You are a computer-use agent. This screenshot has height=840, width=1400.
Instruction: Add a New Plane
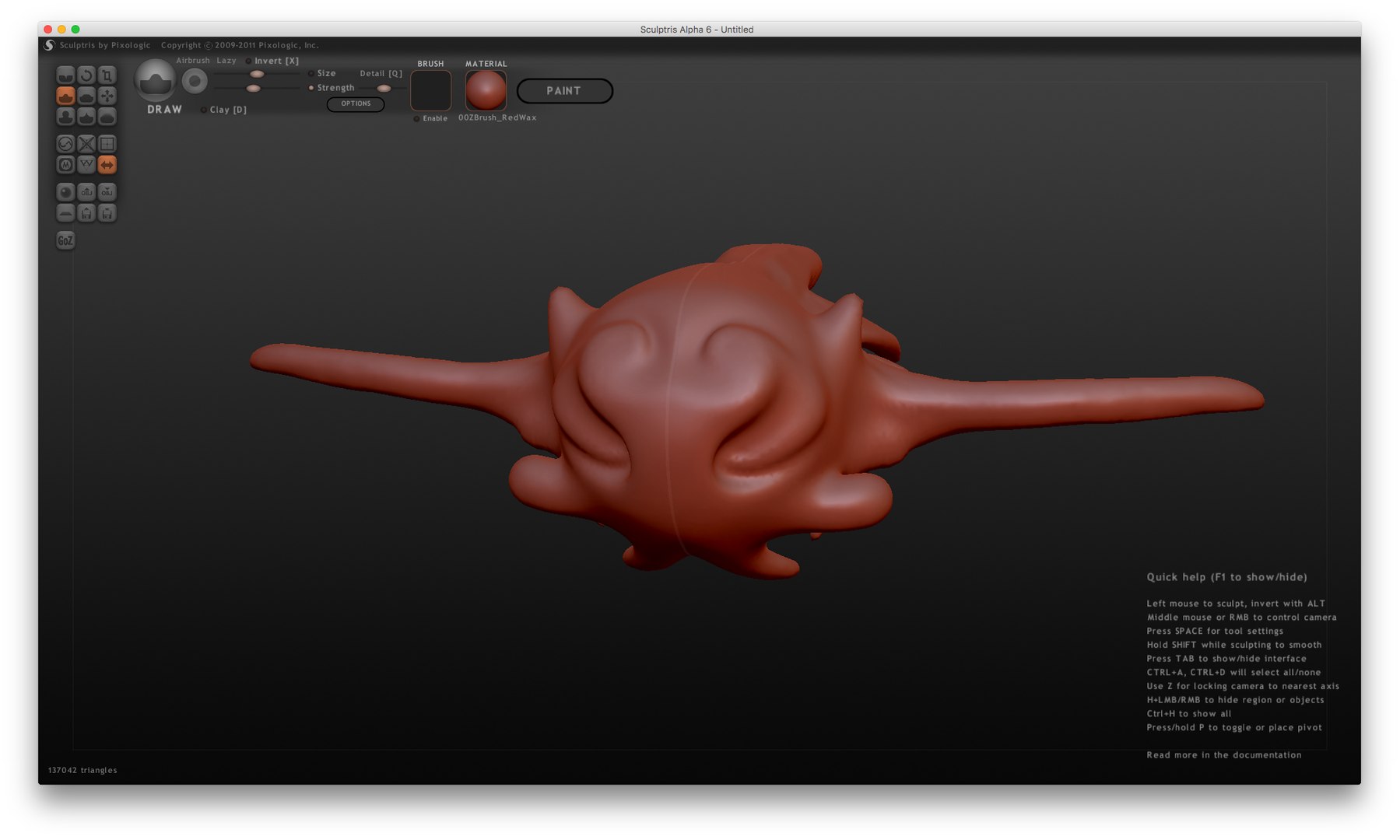65,213
